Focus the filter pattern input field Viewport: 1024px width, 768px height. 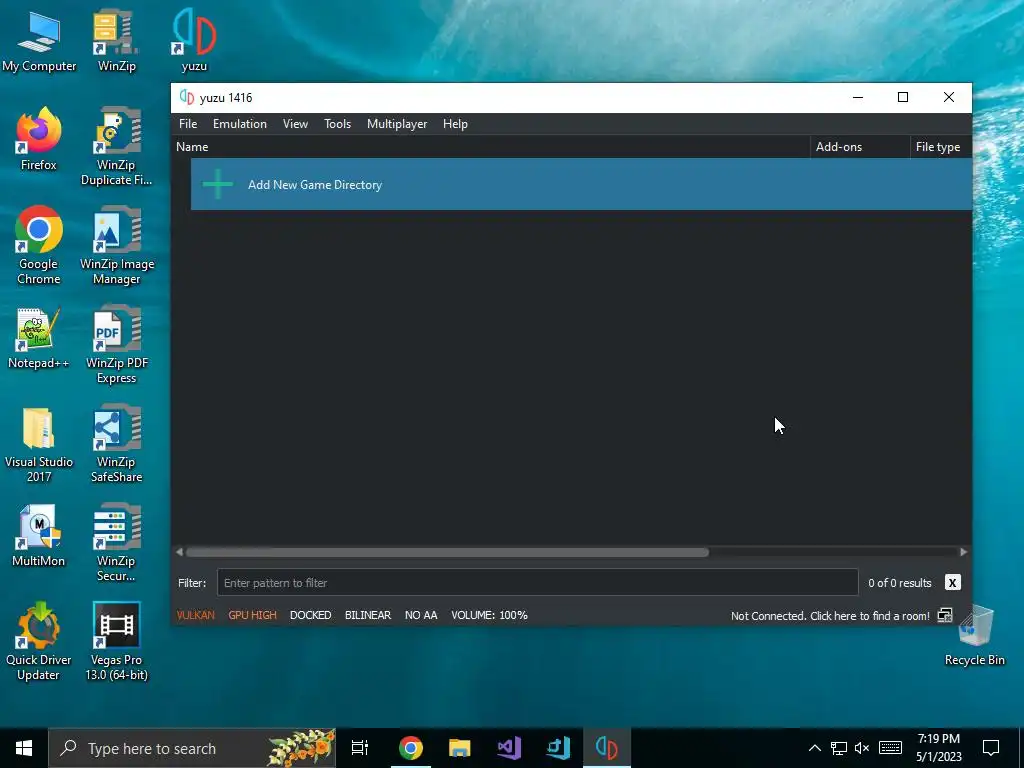(x=537, y=583)
